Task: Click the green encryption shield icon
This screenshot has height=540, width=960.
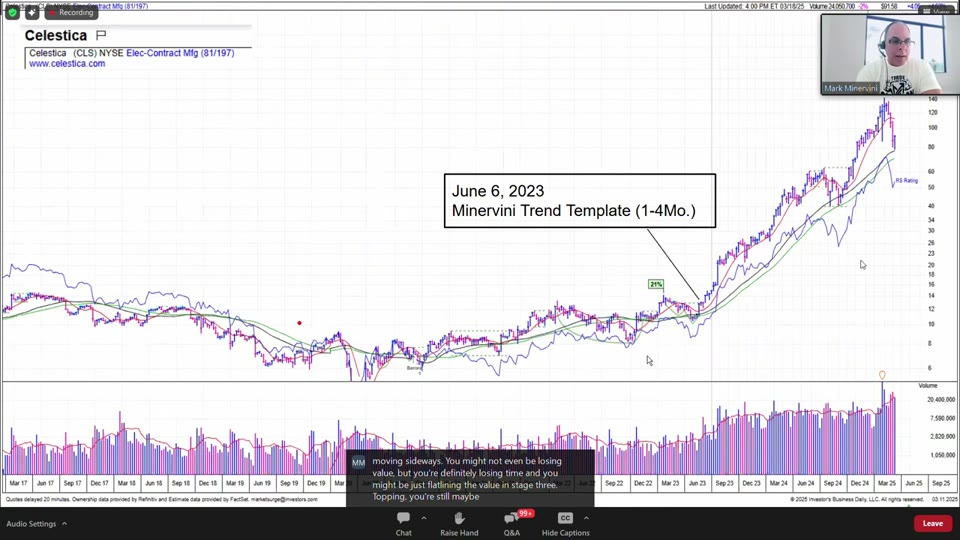Action: [12, 12]
